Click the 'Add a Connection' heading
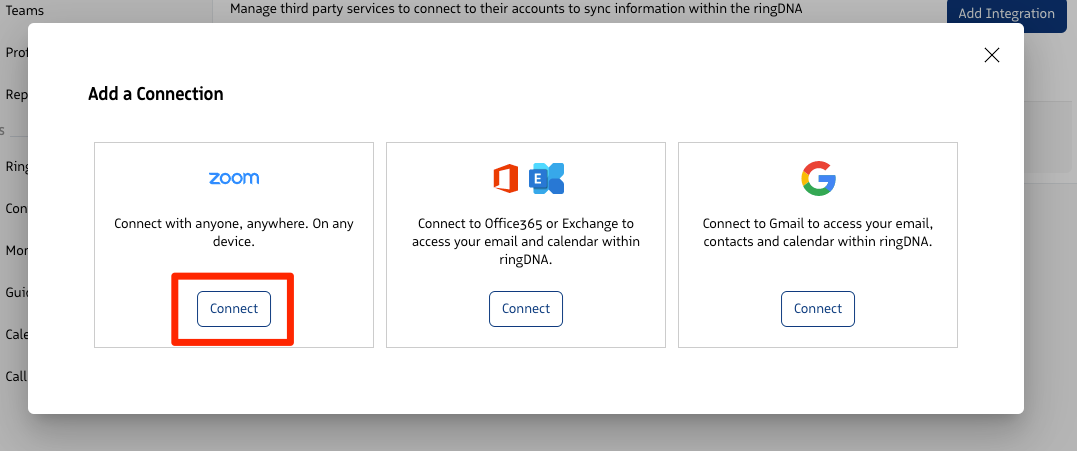The image size is (1077, 451). (155, 94)
